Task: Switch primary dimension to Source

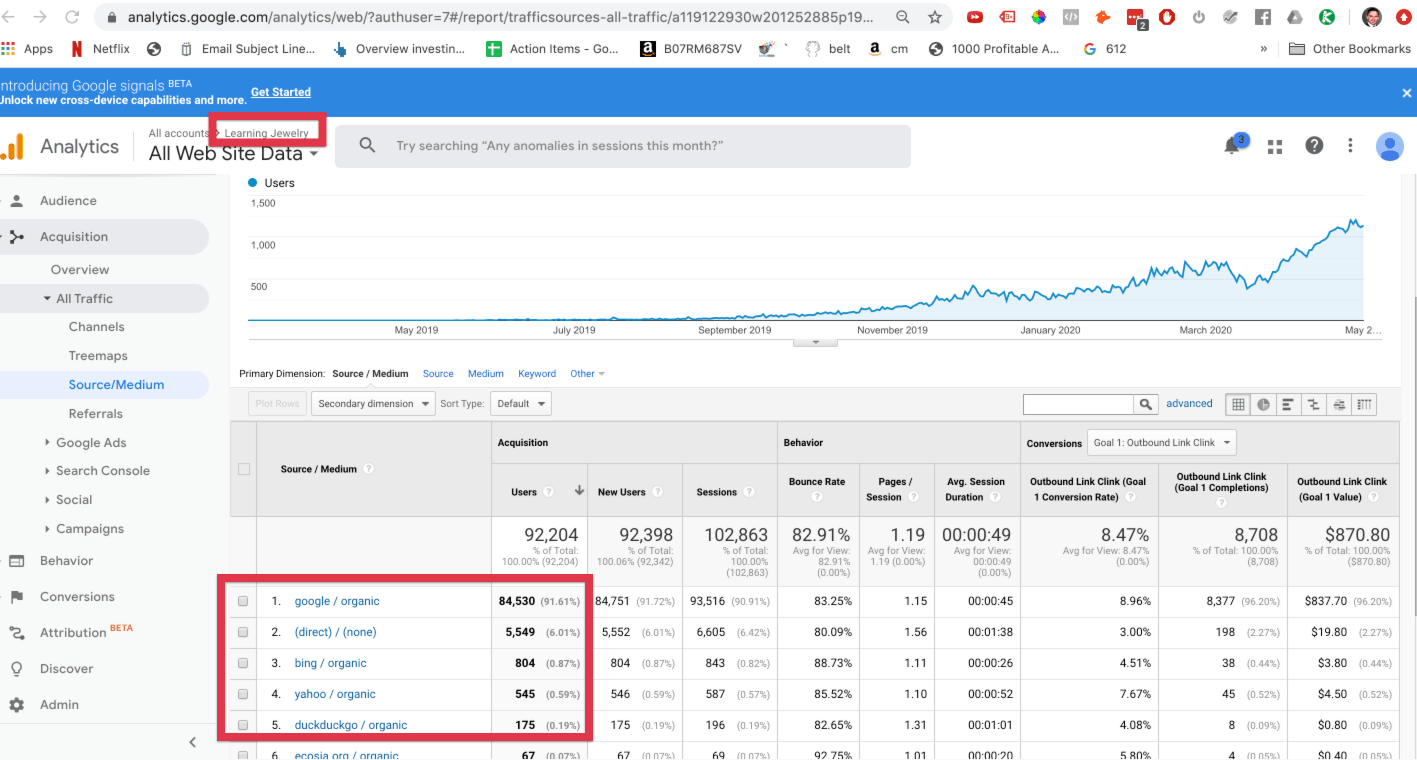Action: [x=438, y=374]
